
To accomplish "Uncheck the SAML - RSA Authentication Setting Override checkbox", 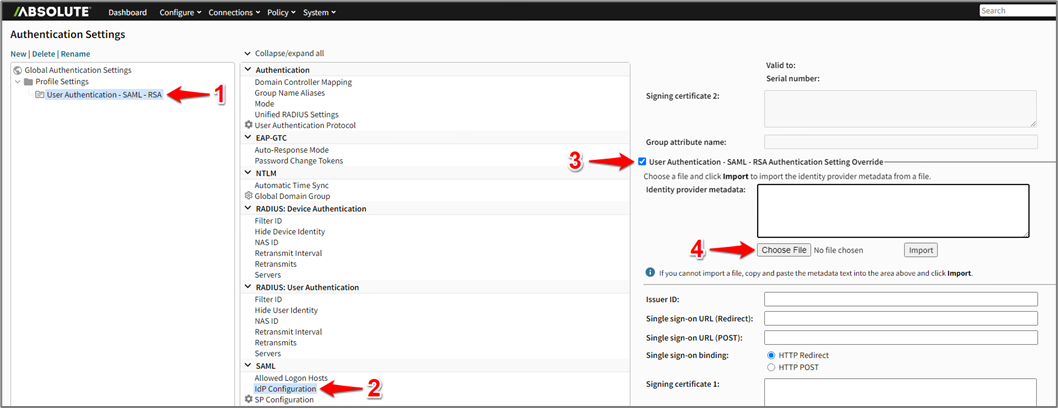I will pyautogui.click(x=642, y=161).
